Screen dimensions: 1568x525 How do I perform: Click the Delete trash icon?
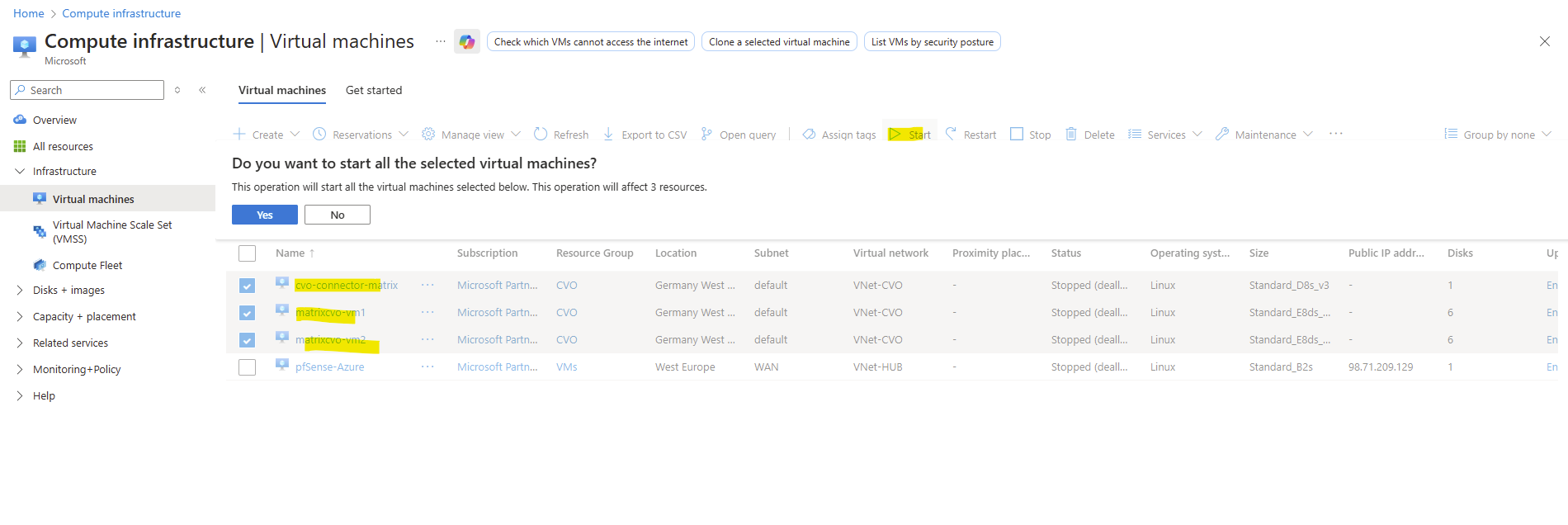[1070, 134]
